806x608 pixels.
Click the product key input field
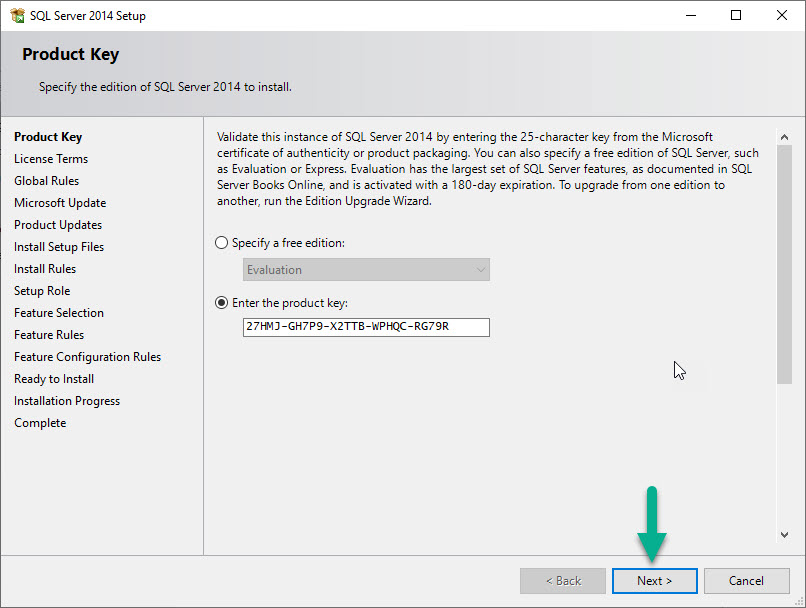click(x=366, y=327)
